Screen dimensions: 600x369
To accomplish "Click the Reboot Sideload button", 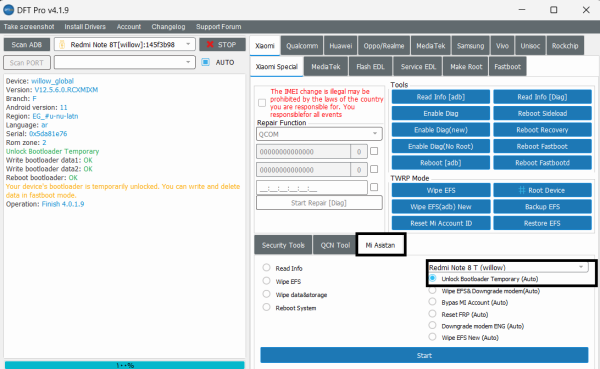I will [x=542, y=113].
